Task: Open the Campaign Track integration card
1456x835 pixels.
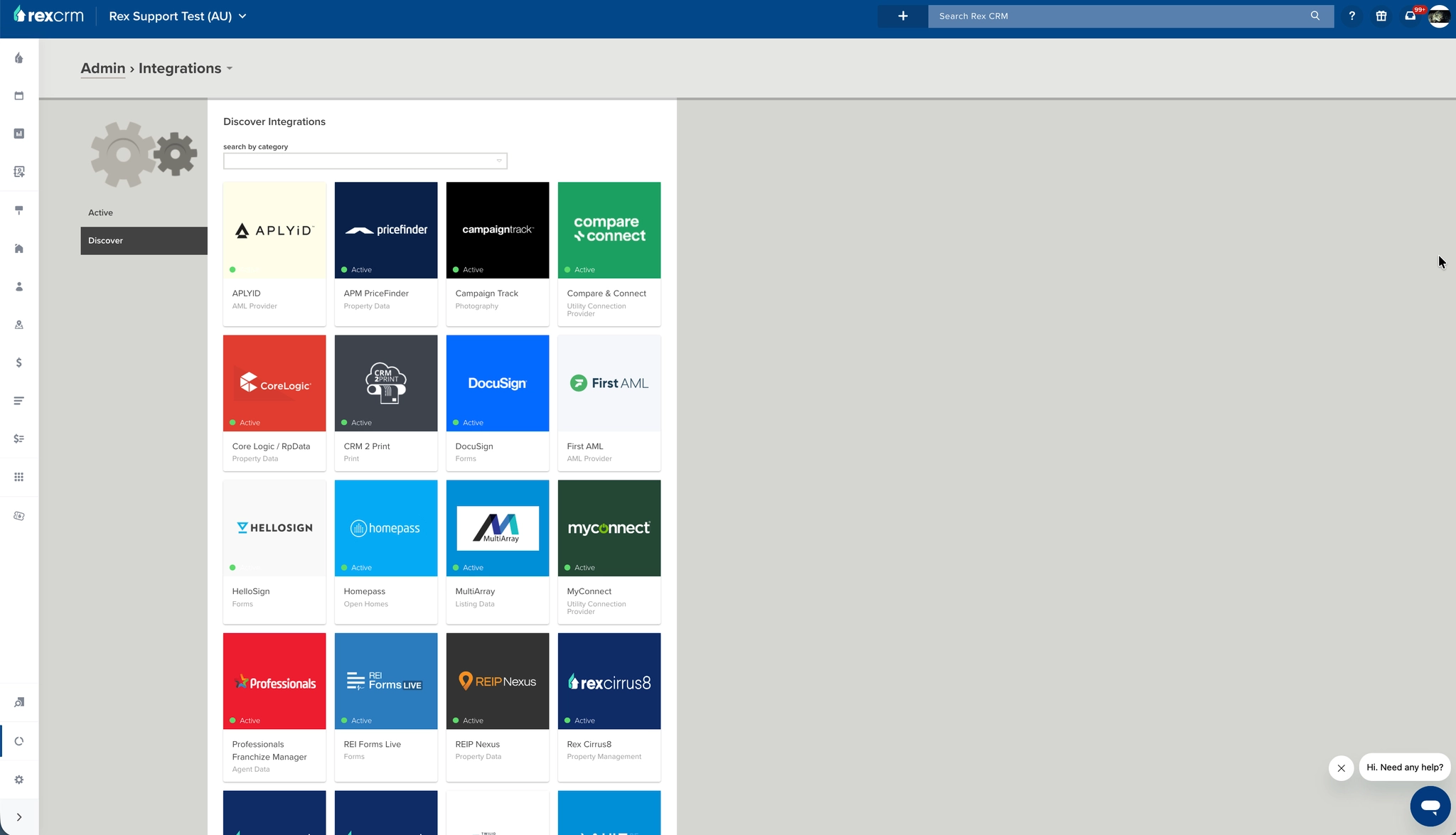Action: pos(498,254)
